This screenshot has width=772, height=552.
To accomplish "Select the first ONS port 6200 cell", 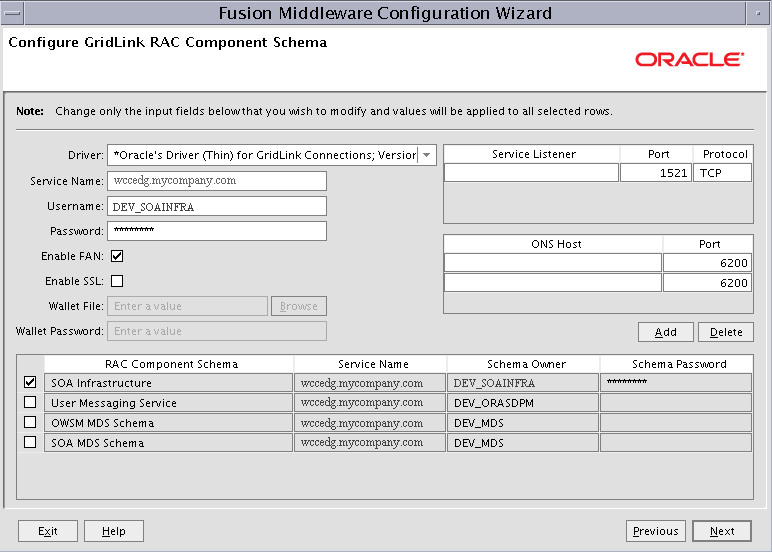I will 707,263.
